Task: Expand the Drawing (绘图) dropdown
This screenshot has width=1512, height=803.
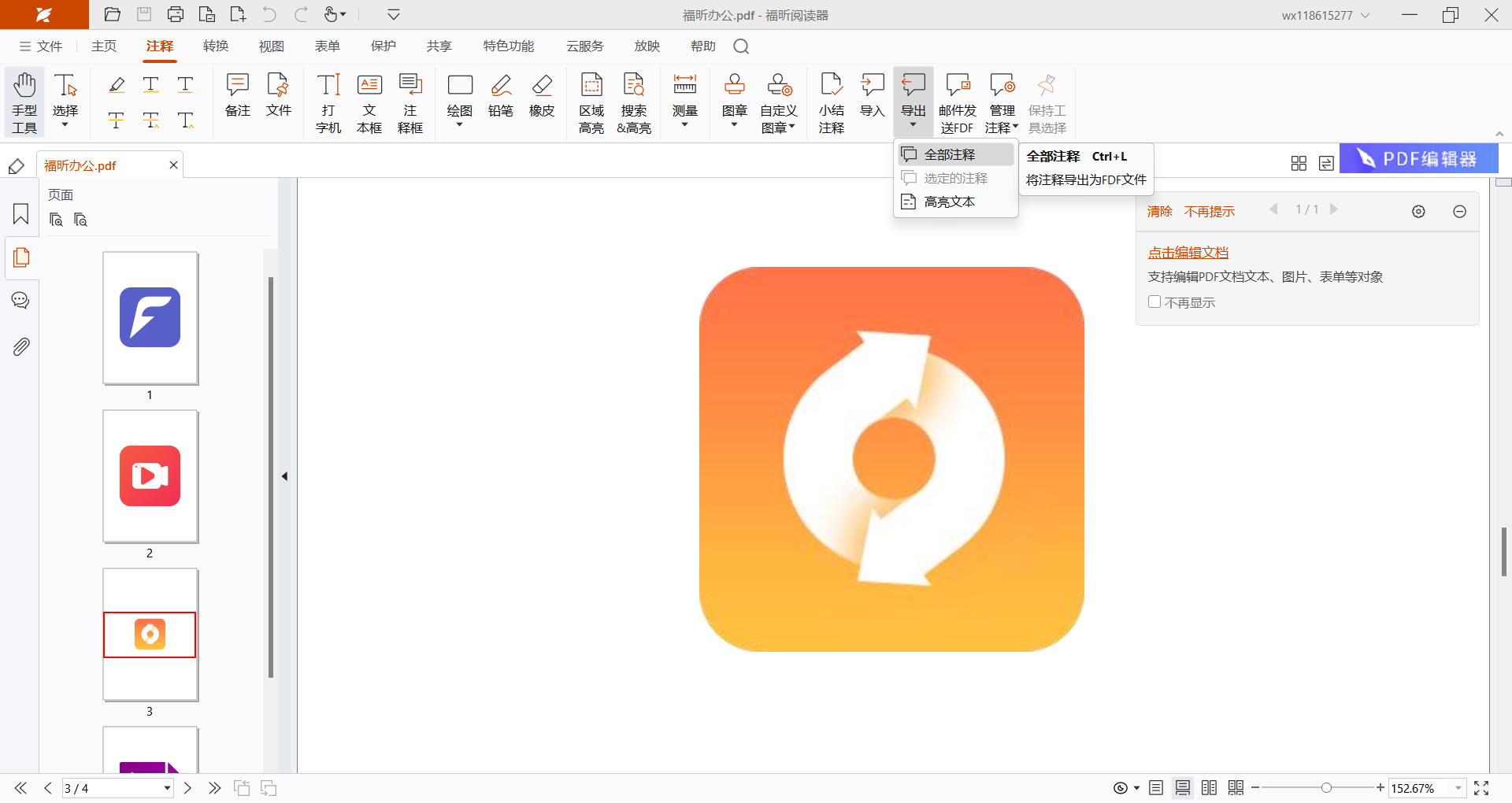Action: point(460,124)
